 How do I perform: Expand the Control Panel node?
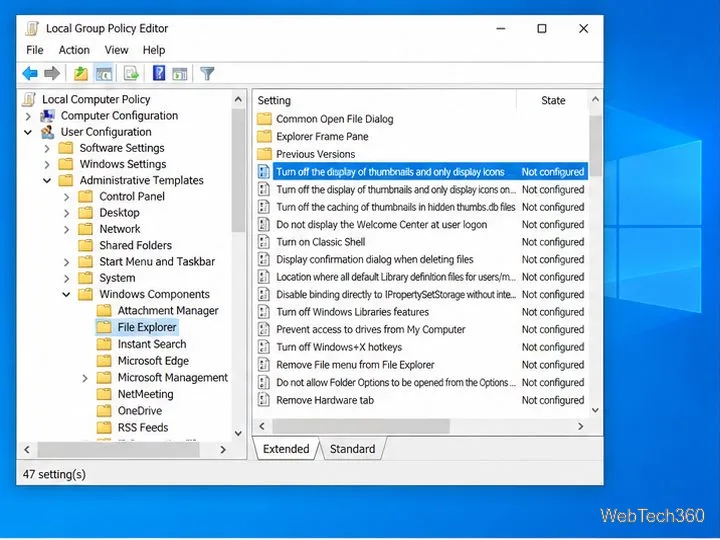click(67, 197)
